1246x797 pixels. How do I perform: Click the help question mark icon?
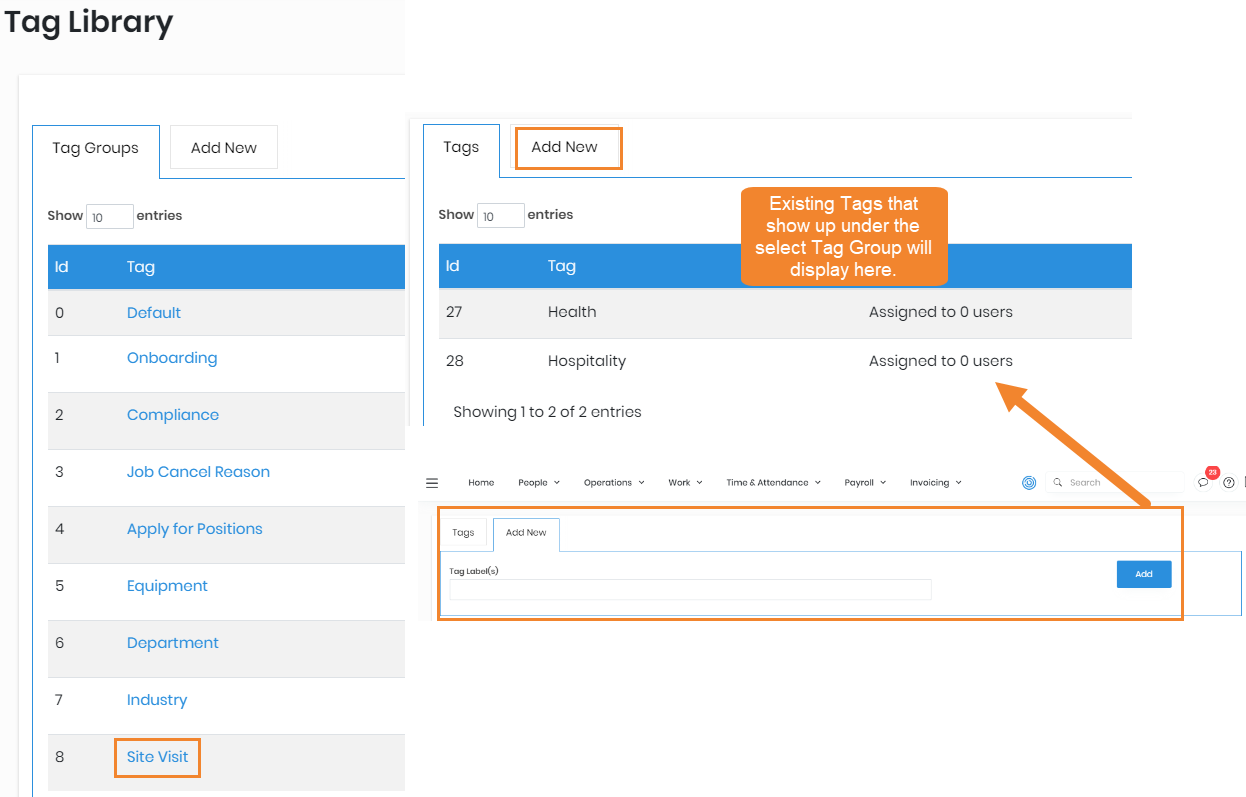1229,483
